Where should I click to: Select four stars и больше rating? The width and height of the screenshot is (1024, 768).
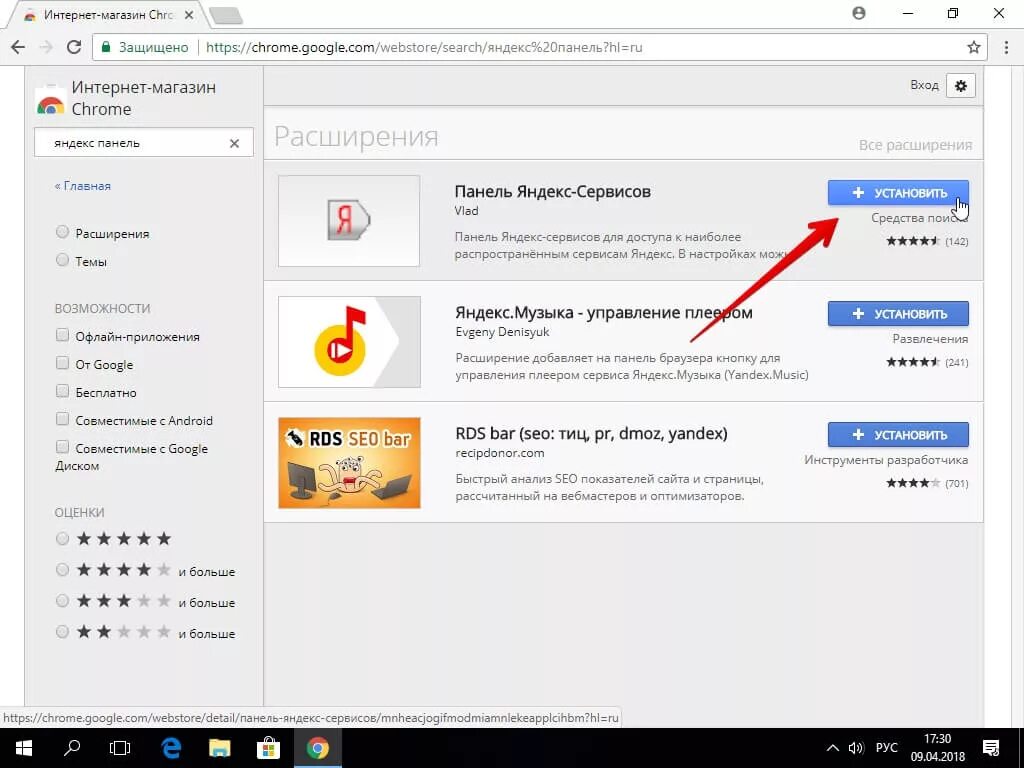pyautogui.click(x=62, y=569)
